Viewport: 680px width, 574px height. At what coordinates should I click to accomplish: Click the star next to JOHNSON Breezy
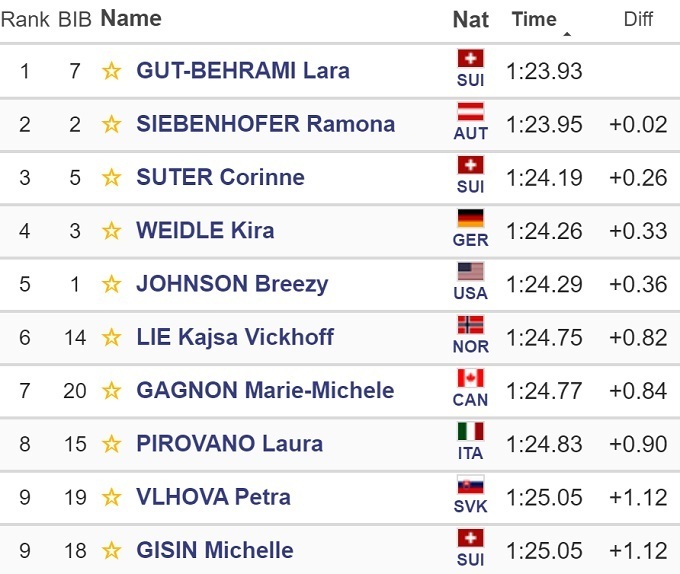click(x=112, y=284)
